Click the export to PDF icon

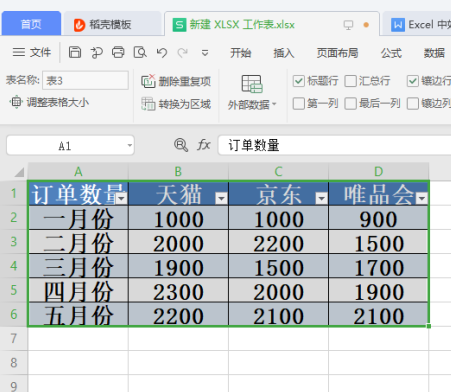click(96, 52)
